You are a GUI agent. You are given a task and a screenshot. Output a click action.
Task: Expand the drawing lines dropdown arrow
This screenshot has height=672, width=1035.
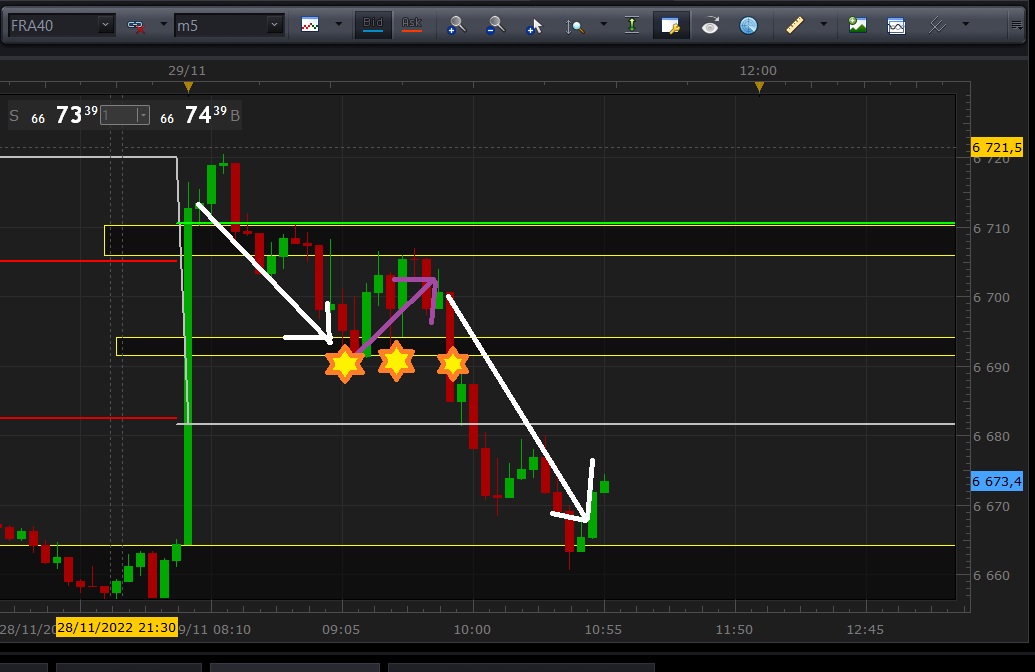[966, 24]
